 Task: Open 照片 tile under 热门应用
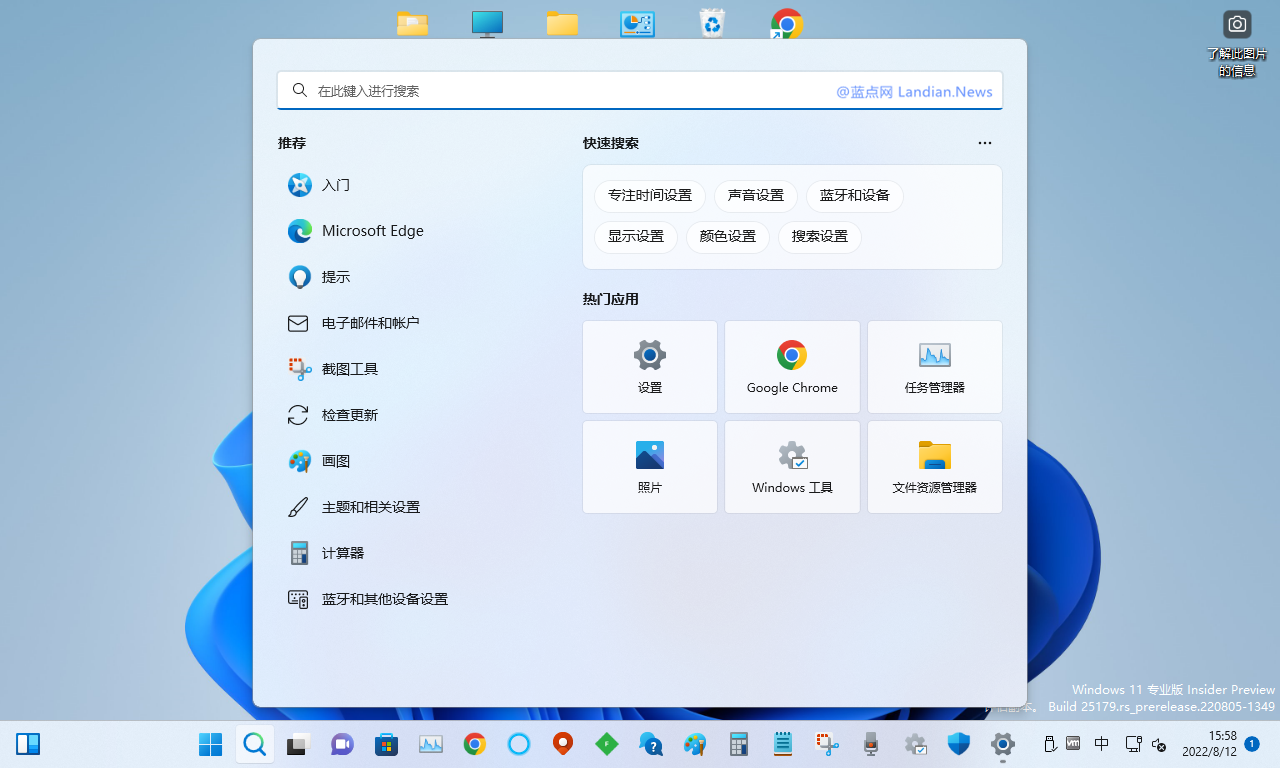click(650, 467)
